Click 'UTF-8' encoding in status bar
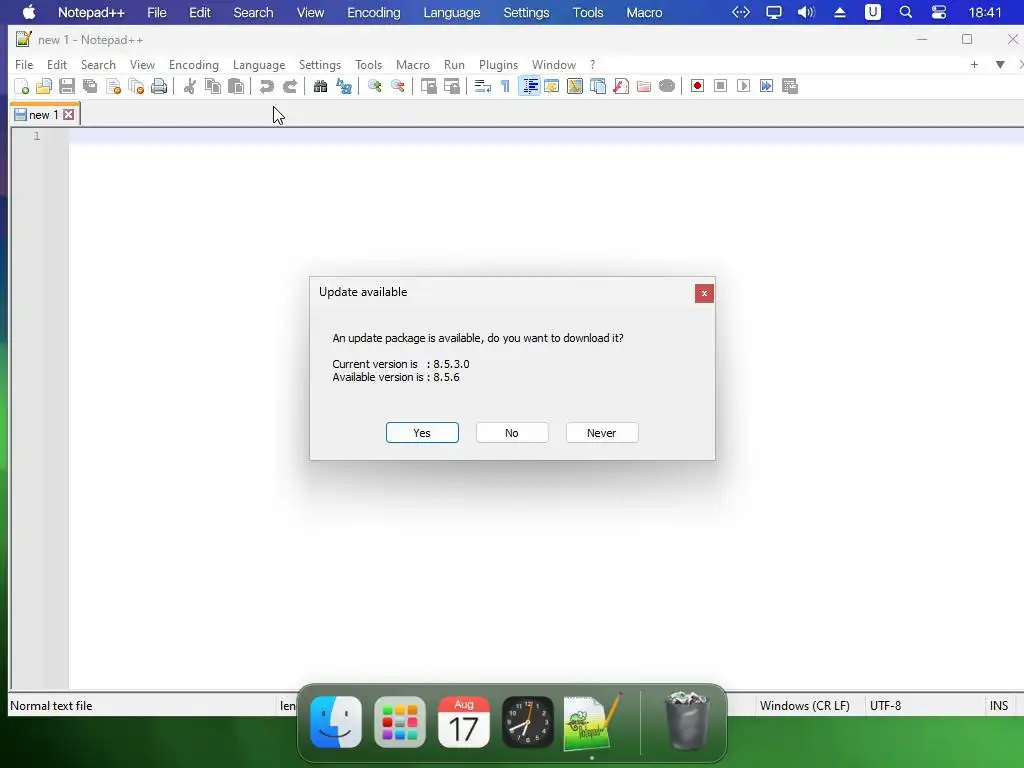 885,705
